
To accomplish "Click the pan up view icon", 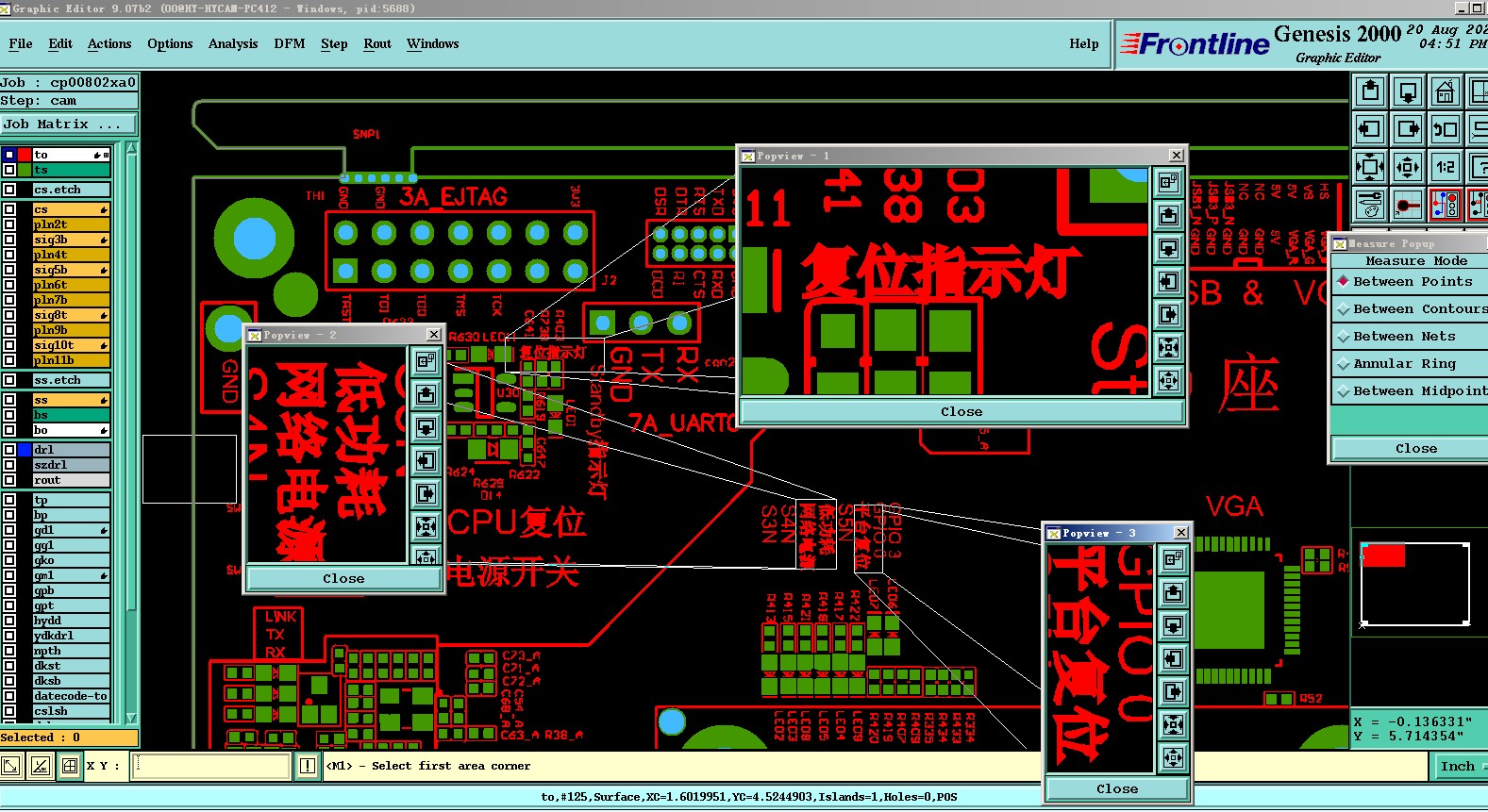I will click(x=1370, y=91).
